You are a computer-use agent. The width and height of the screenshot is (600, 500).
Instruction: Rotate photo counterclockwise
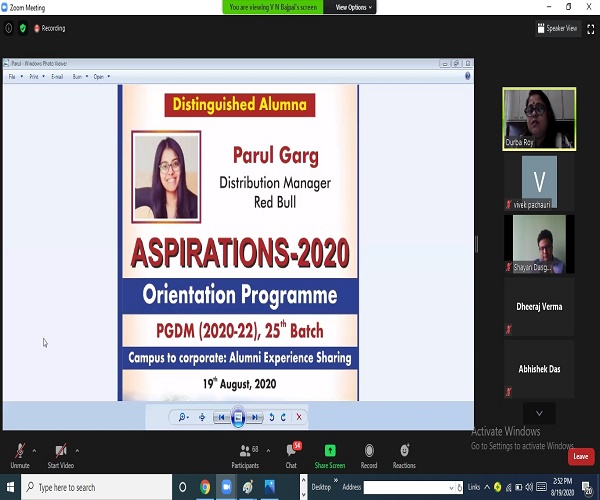point(272,417)
